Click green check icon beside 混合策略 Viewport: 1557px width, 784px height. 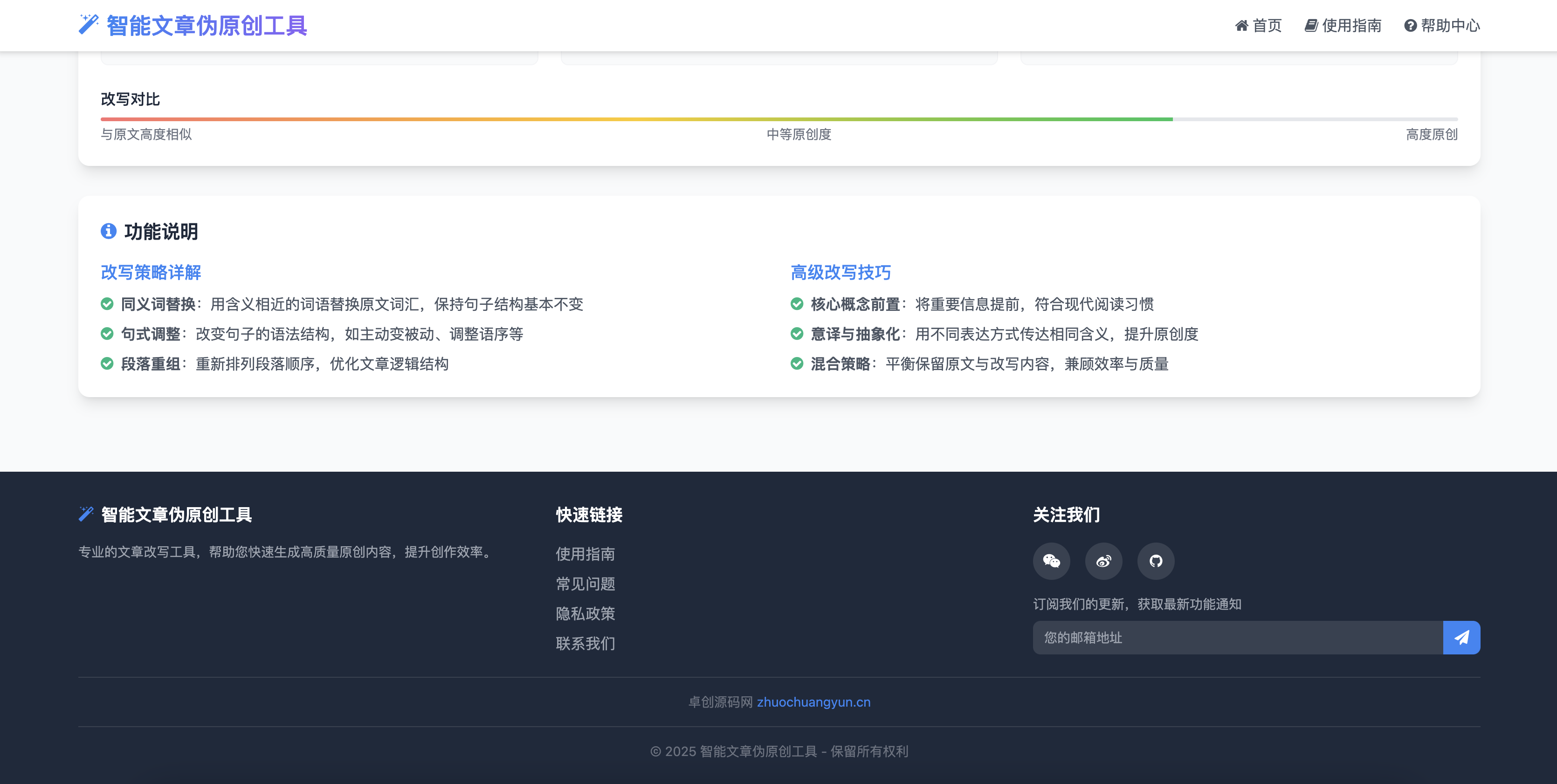[x=797, y=364]
